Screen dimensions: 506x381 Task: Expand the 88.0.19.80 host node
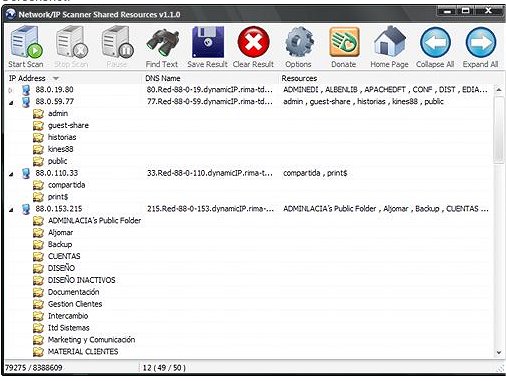(x=11, y=90)
